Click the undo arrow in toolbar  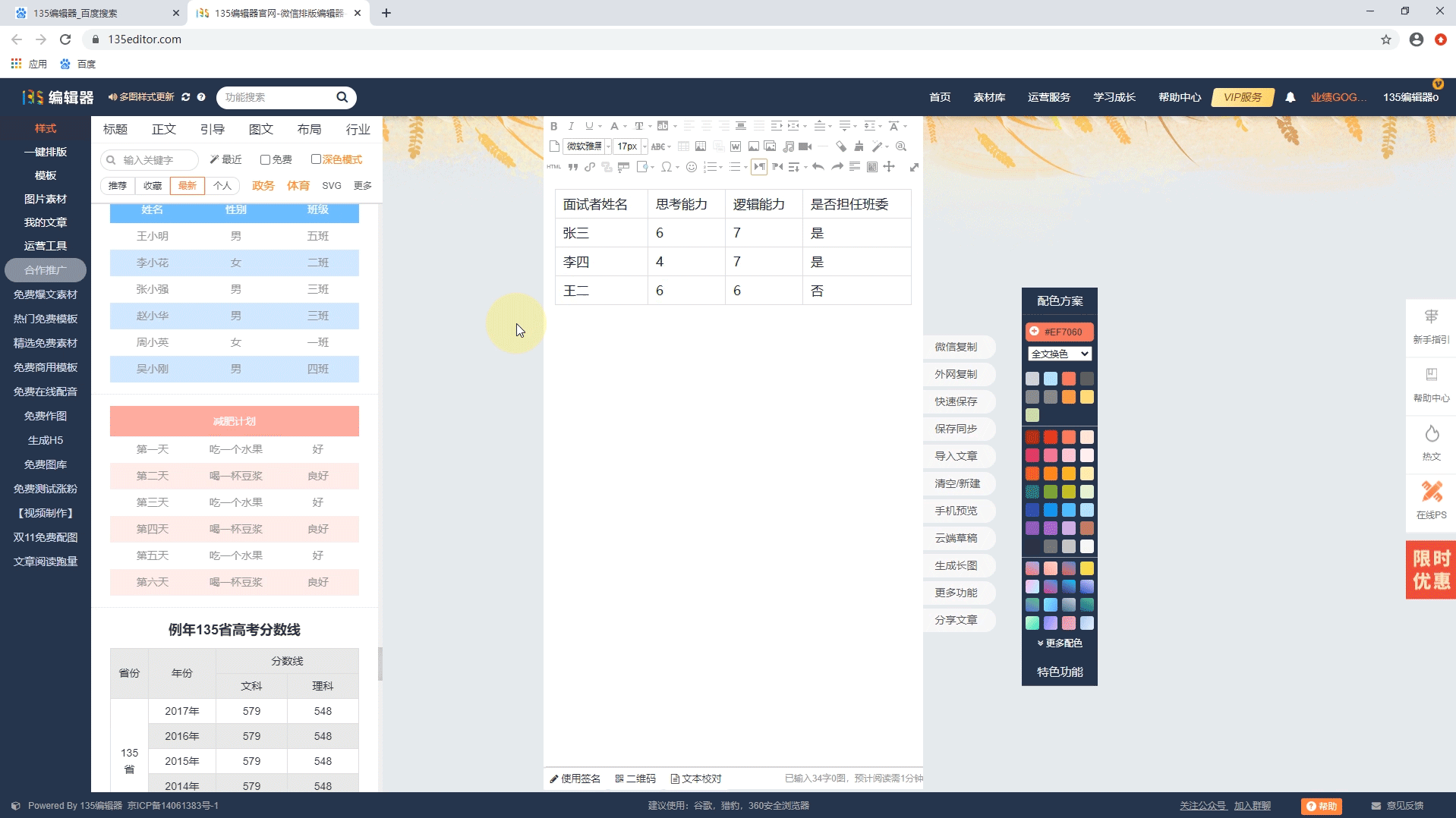tap(818, 167)
